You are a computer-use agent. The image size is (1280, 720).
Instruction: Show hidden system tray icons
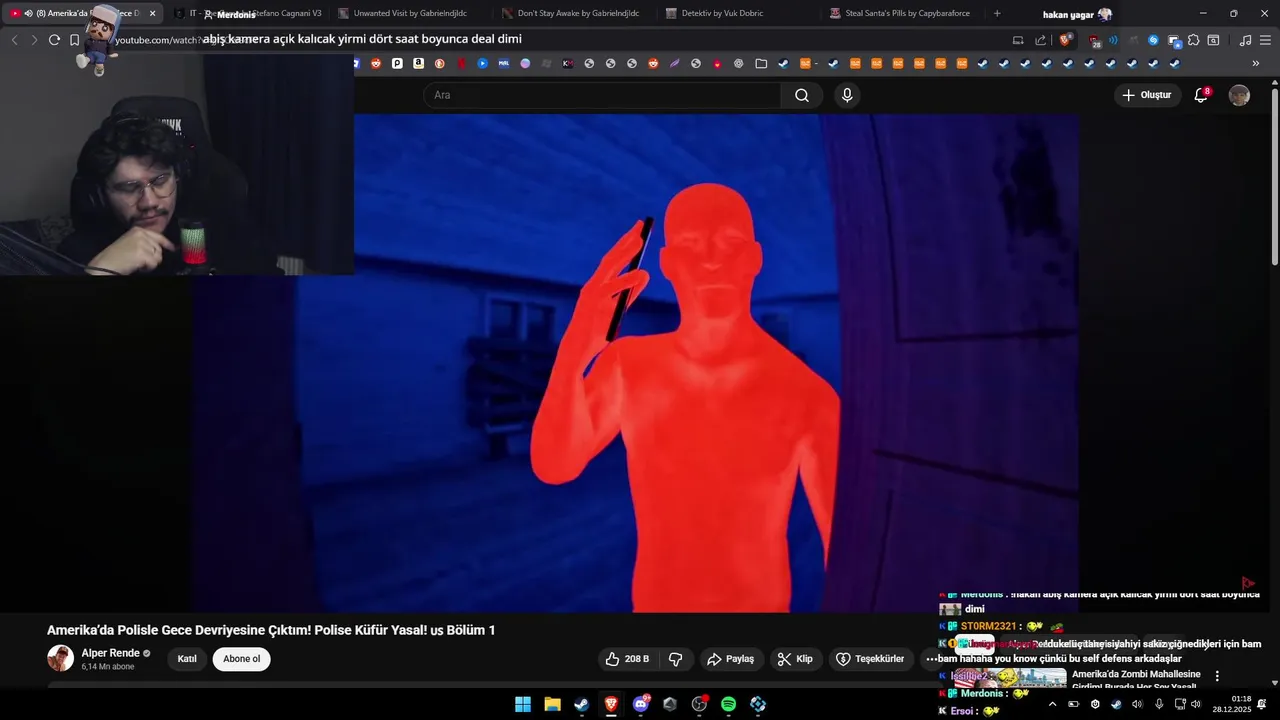1052,704
